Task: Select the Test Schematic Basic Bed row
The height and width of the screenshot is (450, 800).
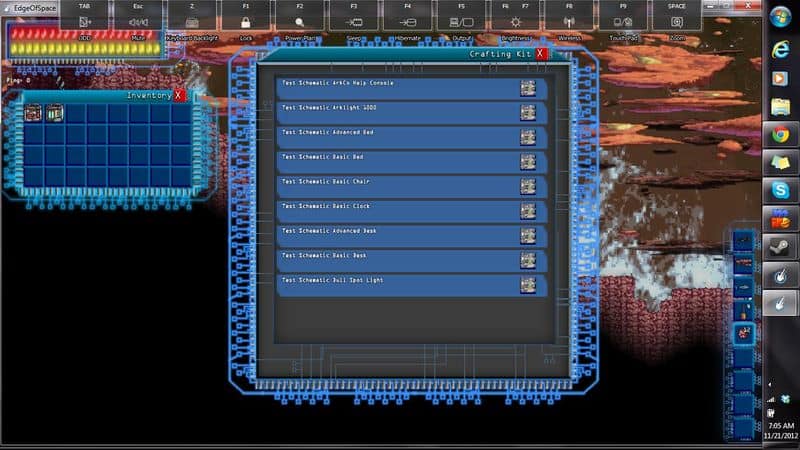Action: pos(412,162)
